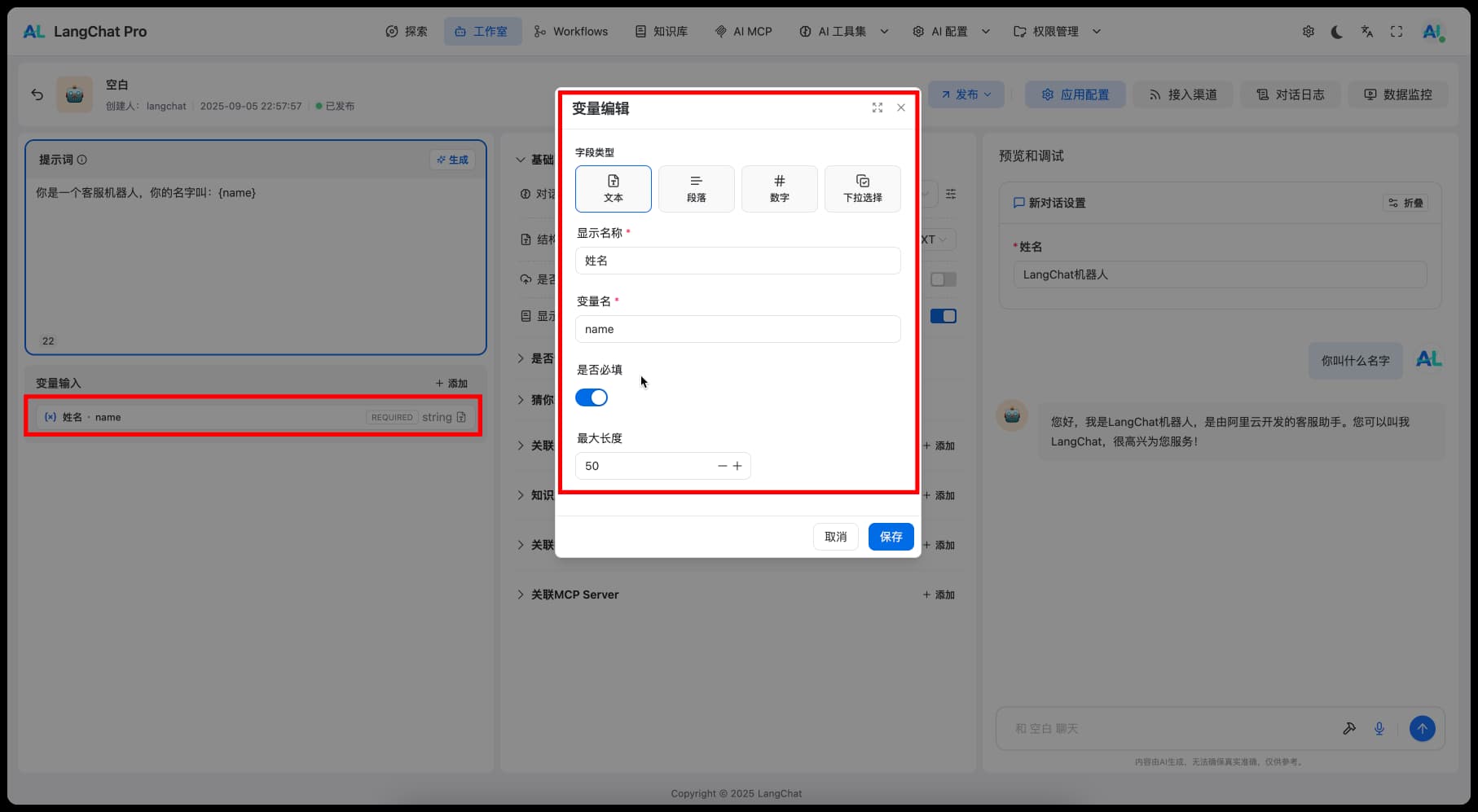Click the 保存 button in the dialog
The height and width of the screenshot is (812, 1478).
tap(891, 537)
